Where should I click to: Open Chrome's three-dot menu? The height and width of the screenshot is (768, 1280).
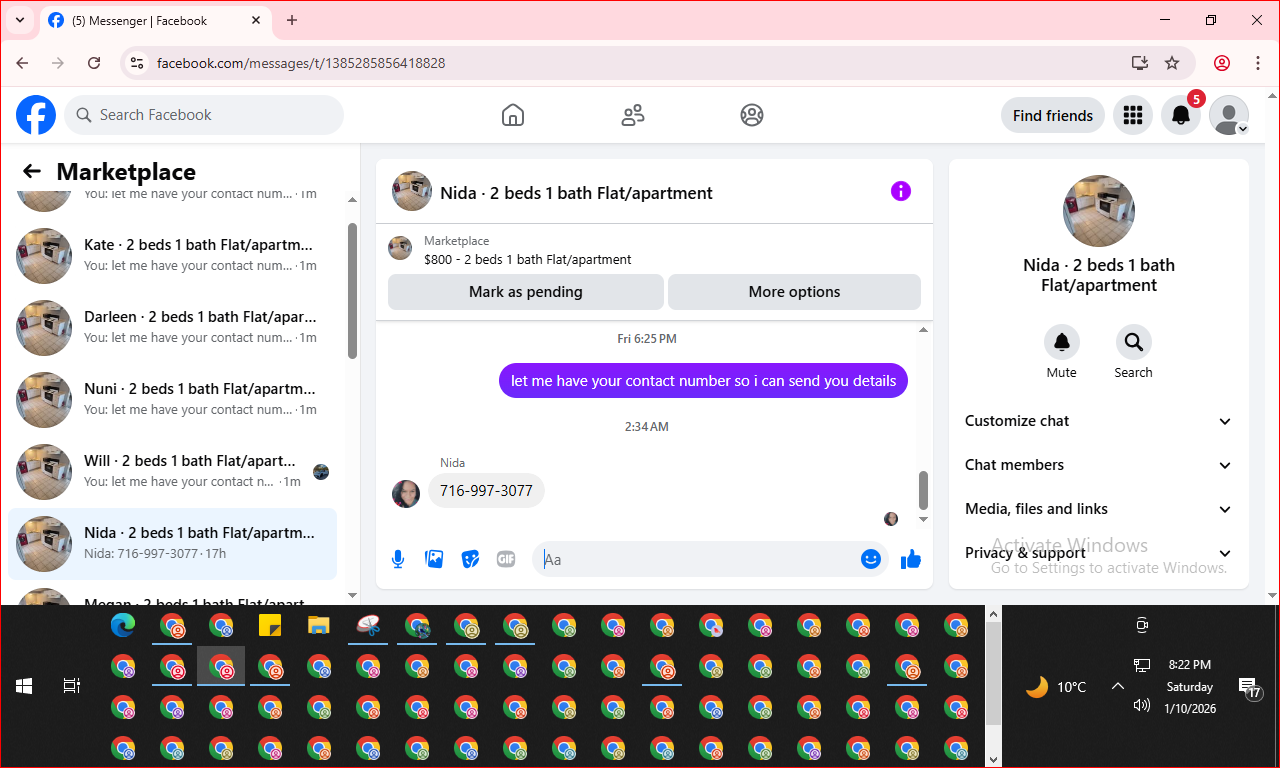pyautogui.click(x=1258, y=63)
